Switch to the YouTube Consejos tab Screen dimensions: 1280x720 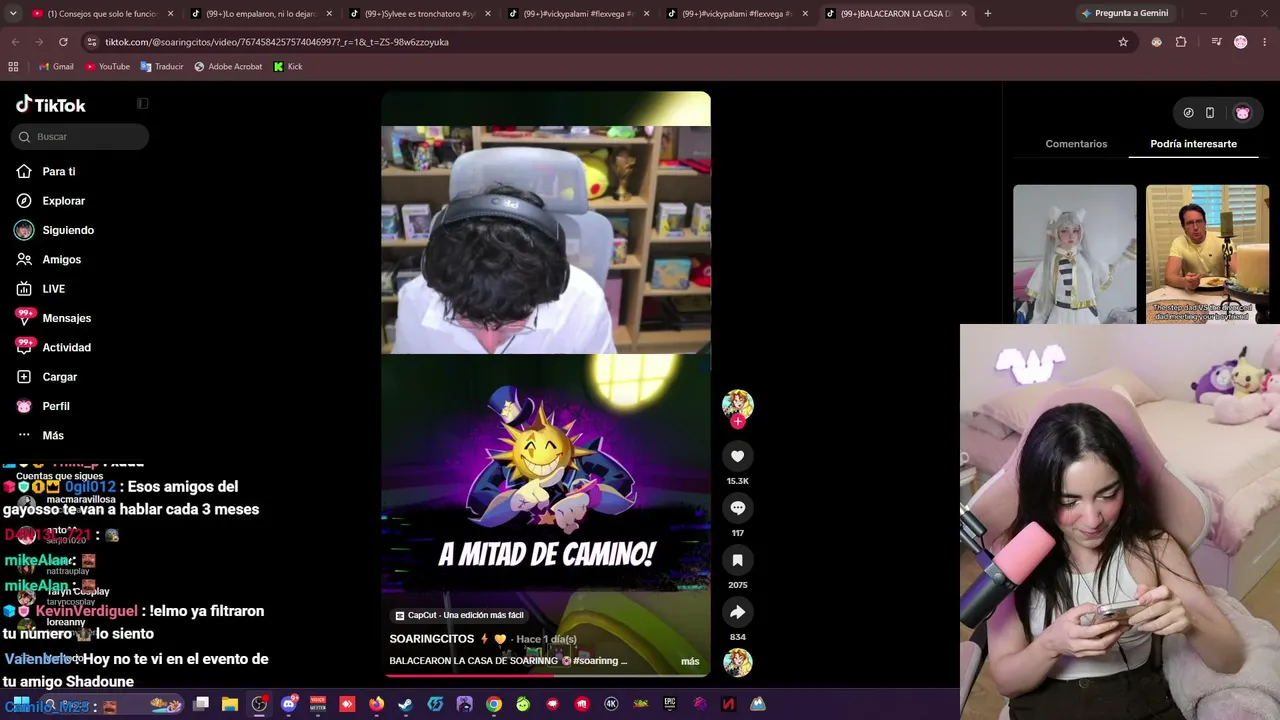[103, 13]
